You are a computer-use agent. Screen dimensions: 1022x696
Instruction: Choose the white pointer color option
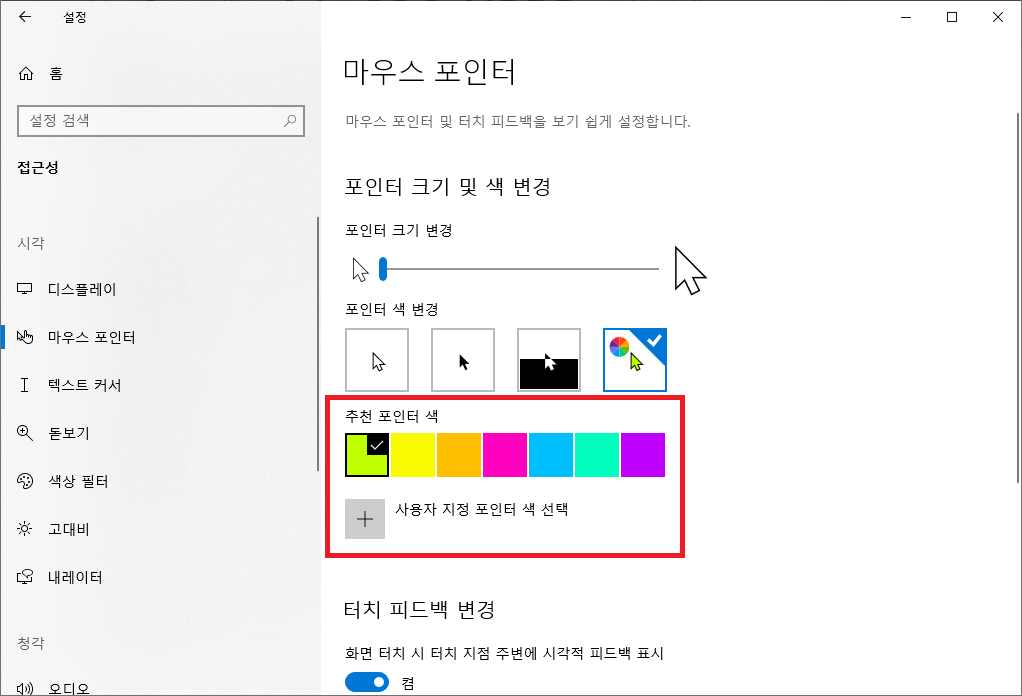[x=377, y=360]
